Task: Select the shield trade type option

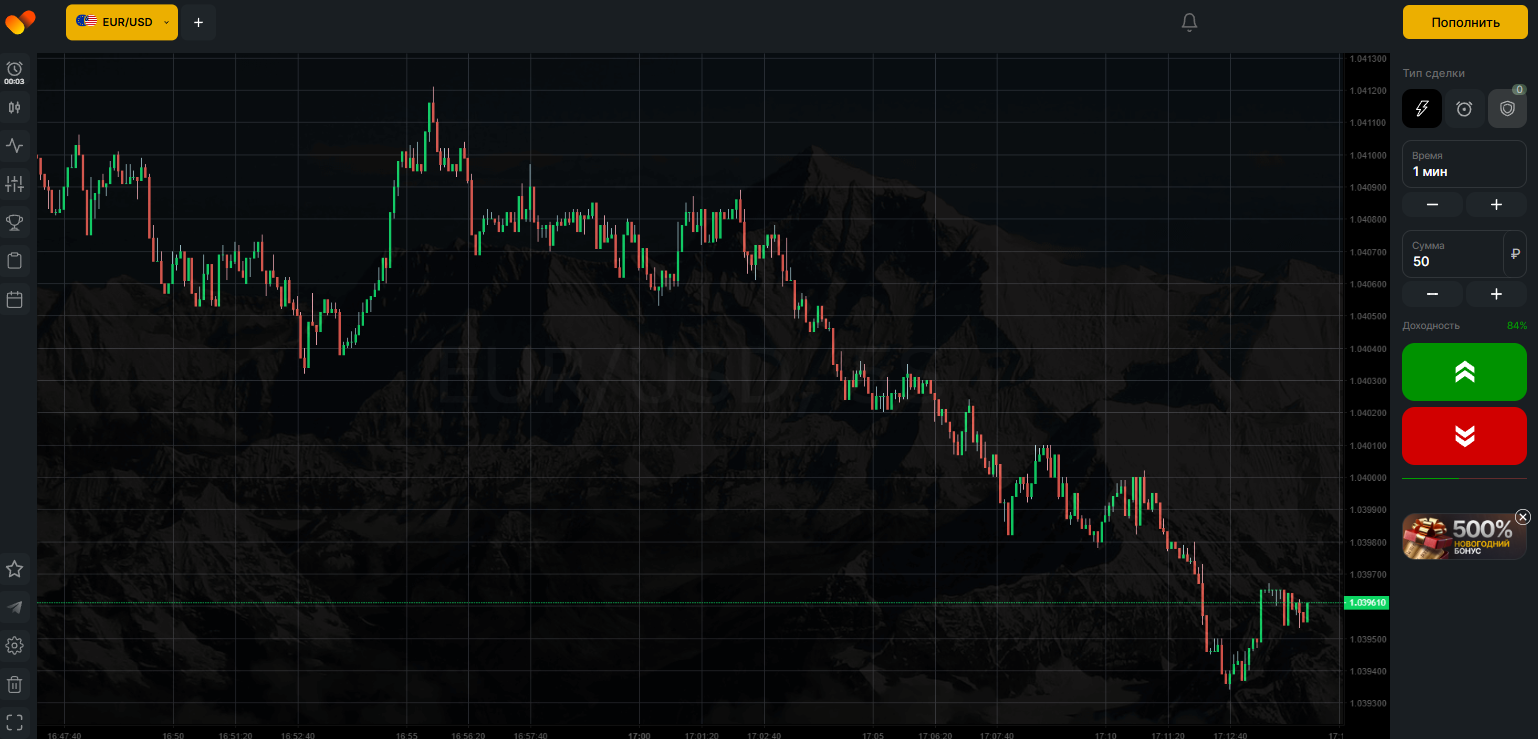Action: [1507, 109]
